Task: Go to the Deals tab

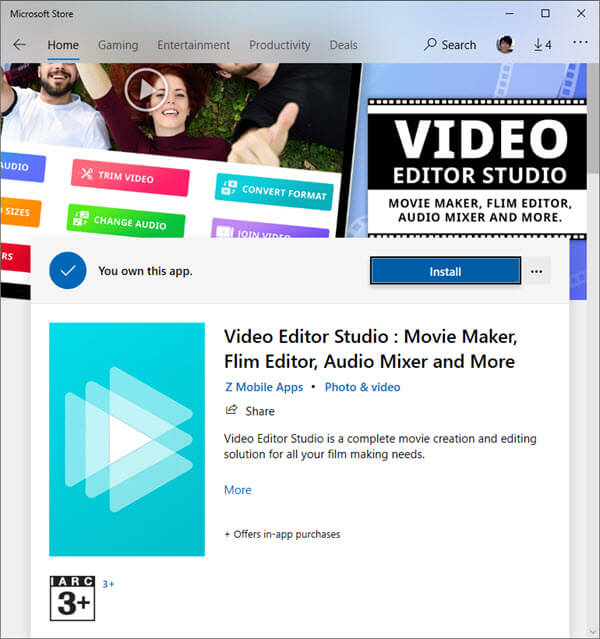Action: pos(343,45)
